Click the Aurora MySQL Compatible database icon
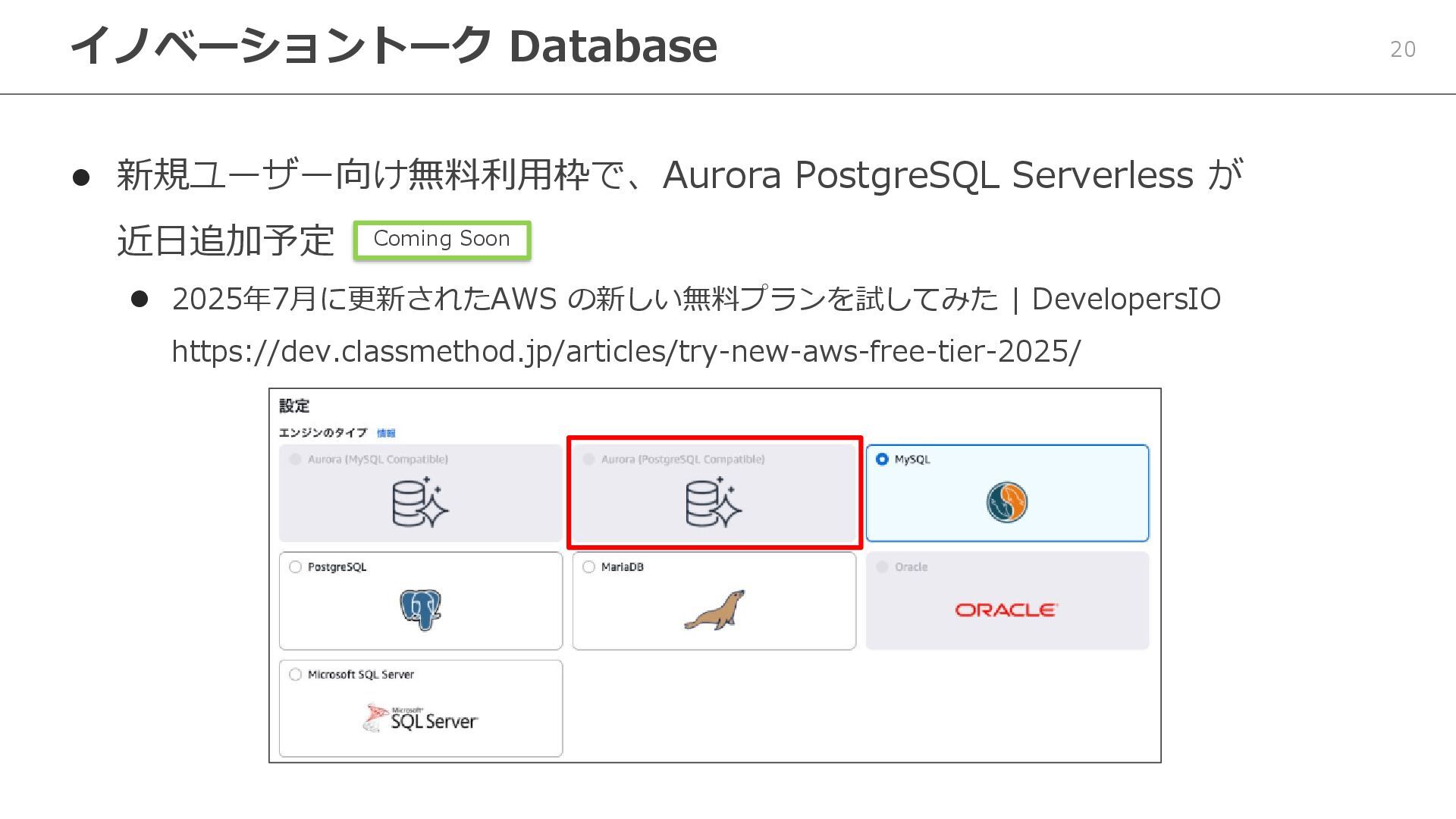Viewport: 1456px width, 819px height. pos(420,503)
